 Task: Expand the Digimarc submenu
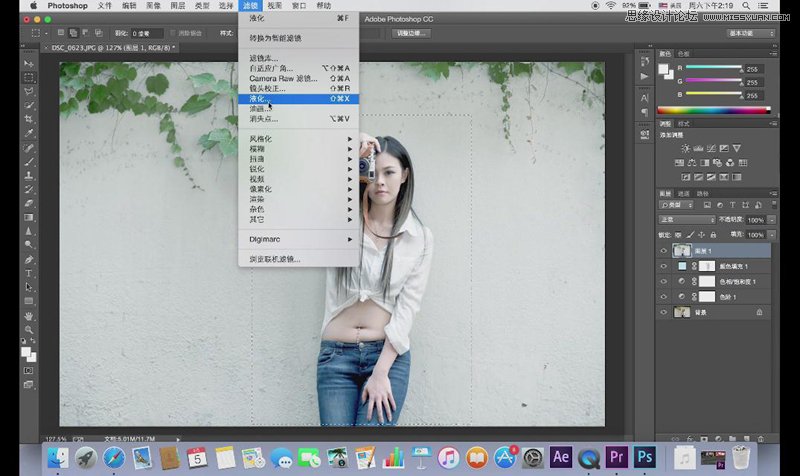(x=298, y=239)
